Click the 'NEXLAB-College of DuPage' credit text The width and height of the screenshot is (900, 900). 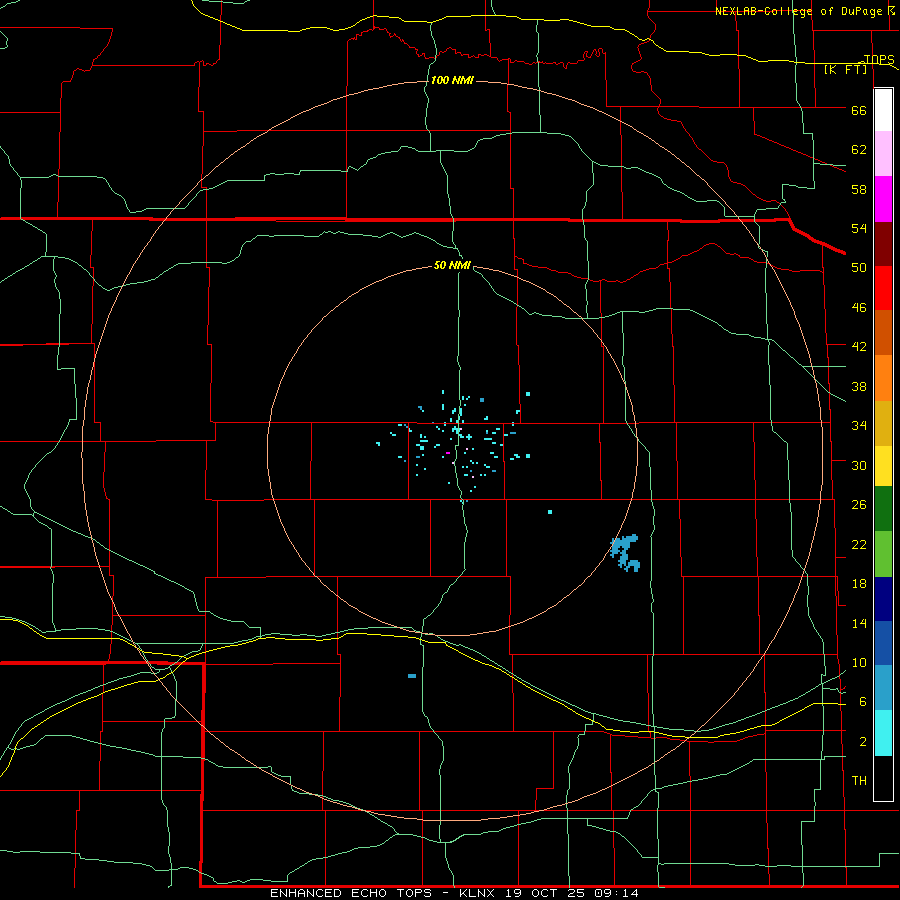[799, 11]
